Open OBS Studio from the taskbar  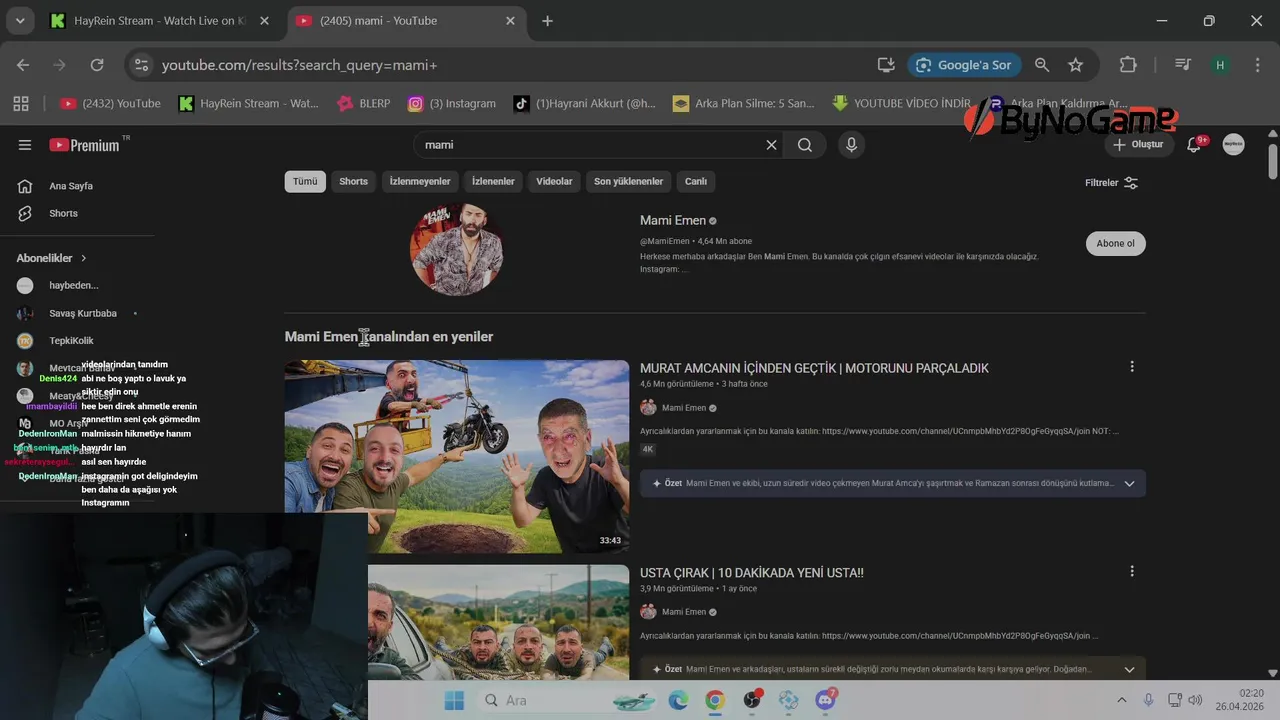752,700
